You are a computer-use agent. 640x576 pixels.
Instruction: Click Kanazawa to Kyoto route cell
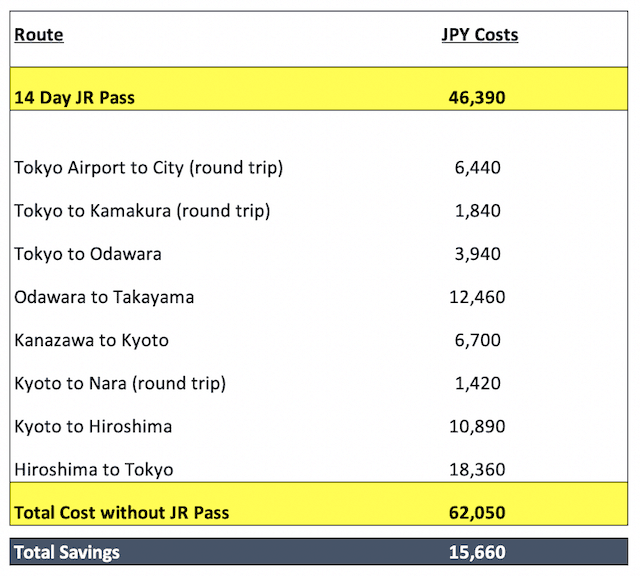[91, 340]
